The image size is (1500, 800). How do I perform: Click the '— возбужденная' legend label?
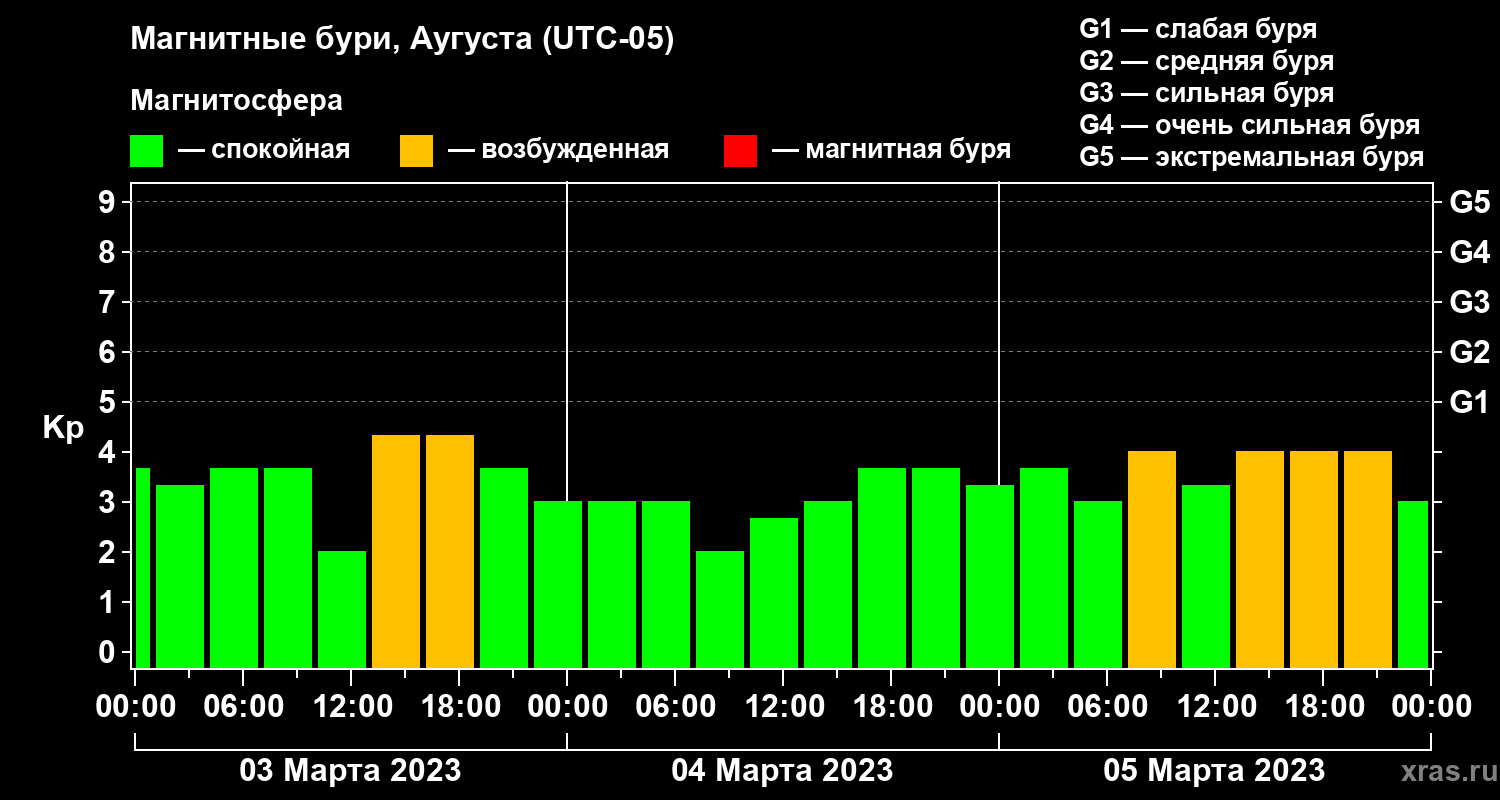pyautogui.click(x=558, y=150)
